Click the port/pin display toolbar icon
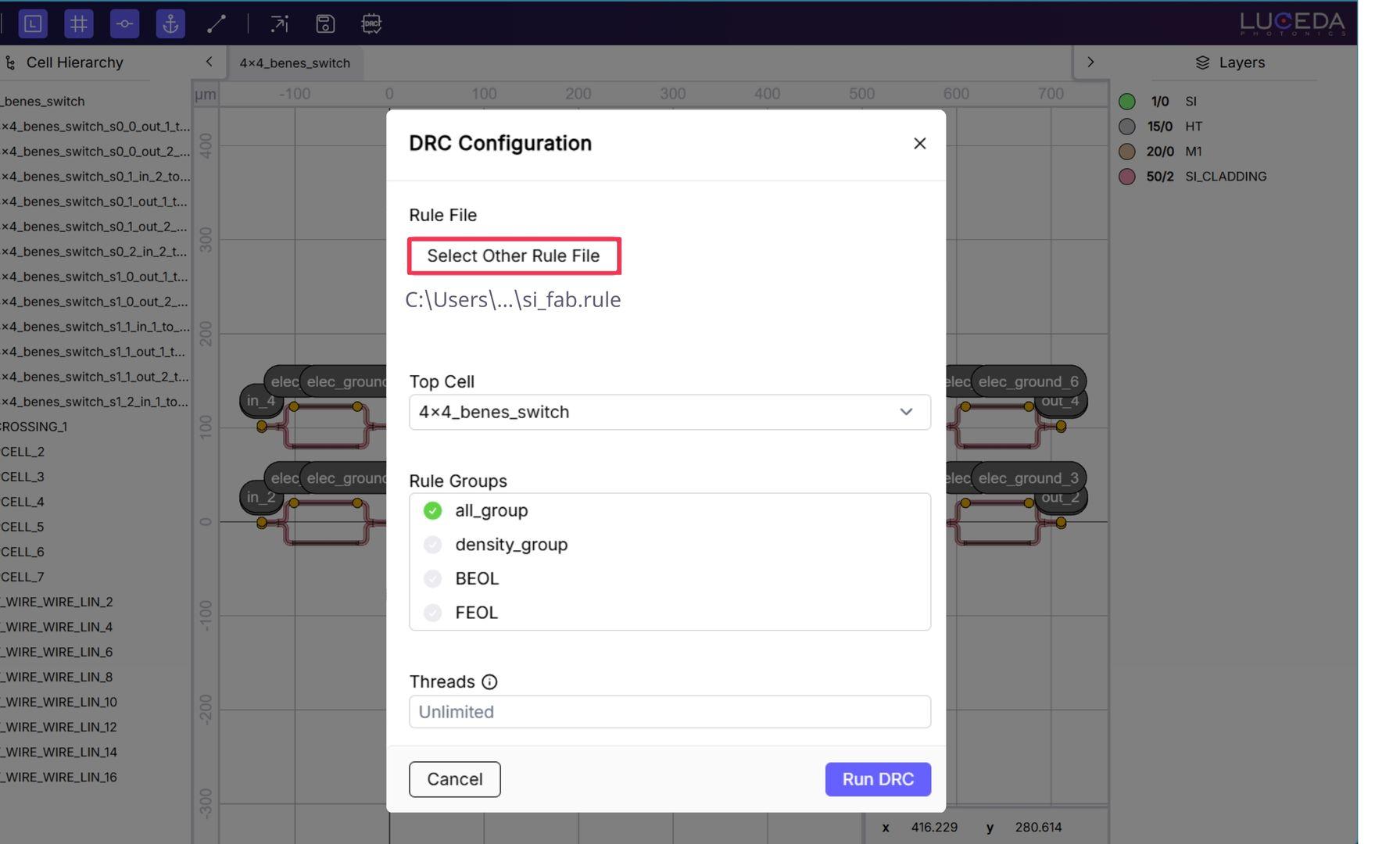Image resolution: width=1400 pixels, height=844 pixels. click(x=124, y=23)
